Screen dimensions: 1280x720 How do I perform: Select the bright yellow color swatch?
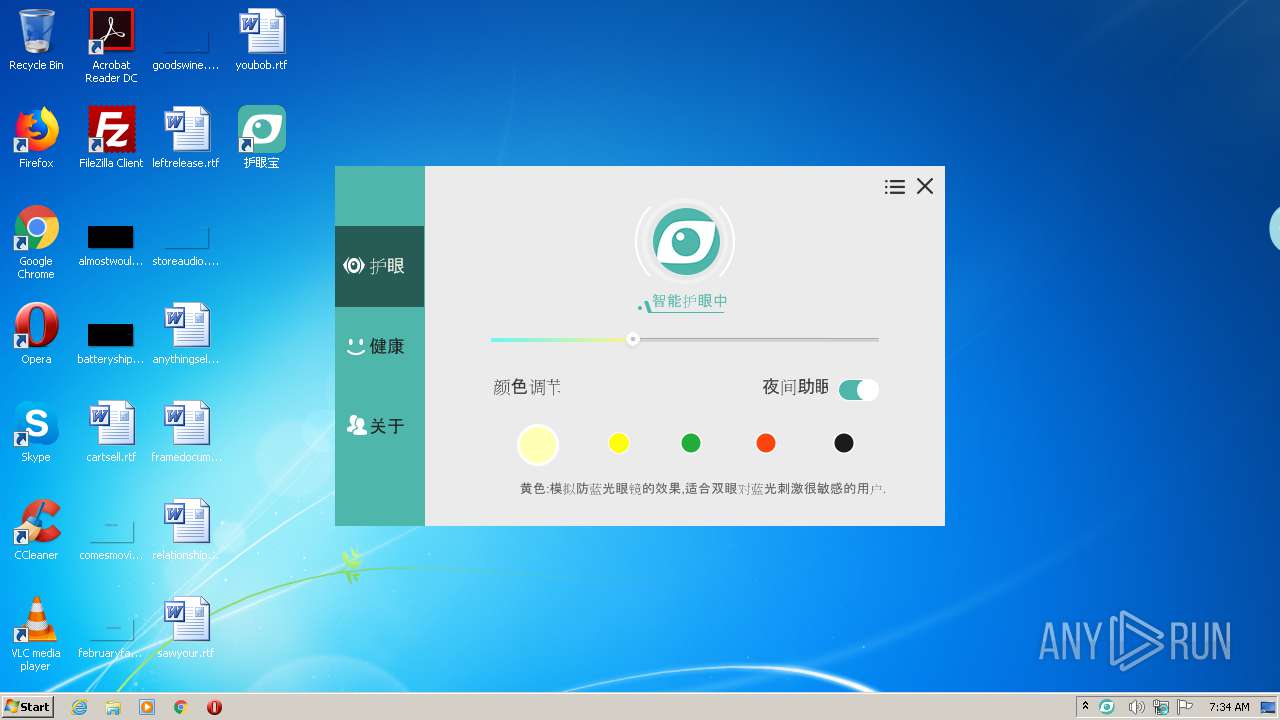pyautogui.click(x=619, y=443)
